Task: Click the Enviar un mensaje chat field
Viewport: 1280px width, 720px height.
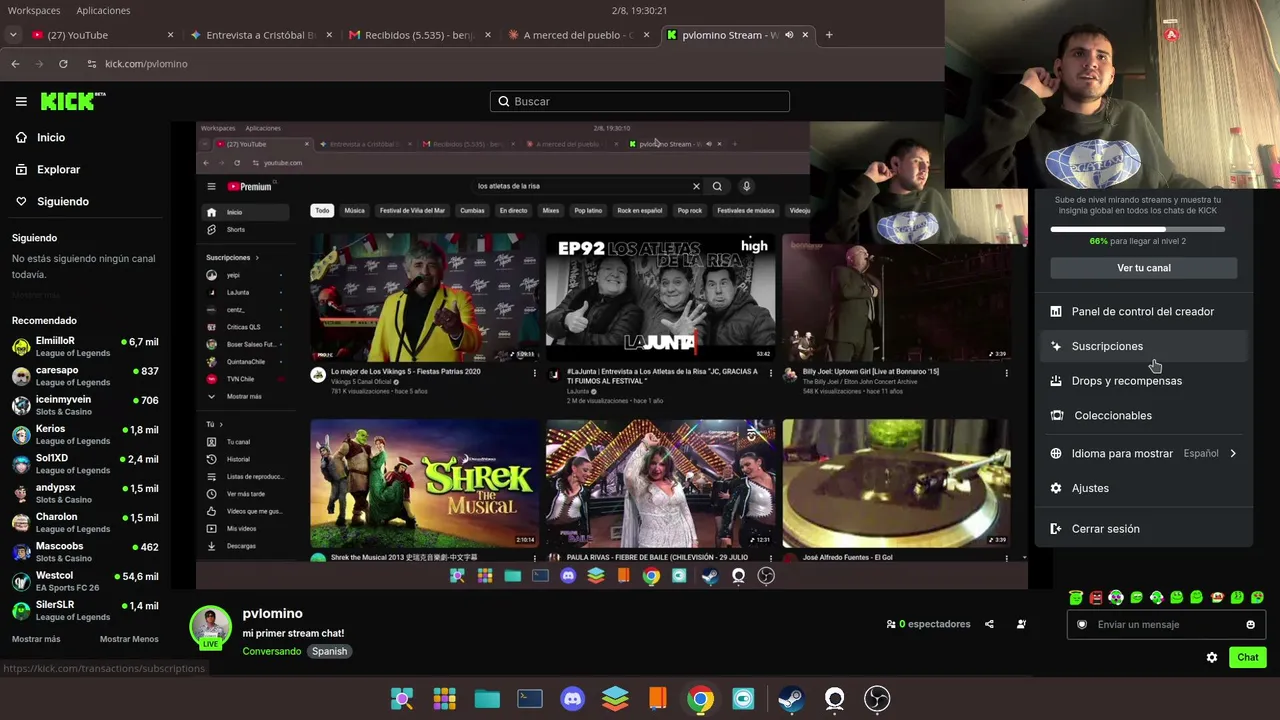Action: click(1165, 624)
